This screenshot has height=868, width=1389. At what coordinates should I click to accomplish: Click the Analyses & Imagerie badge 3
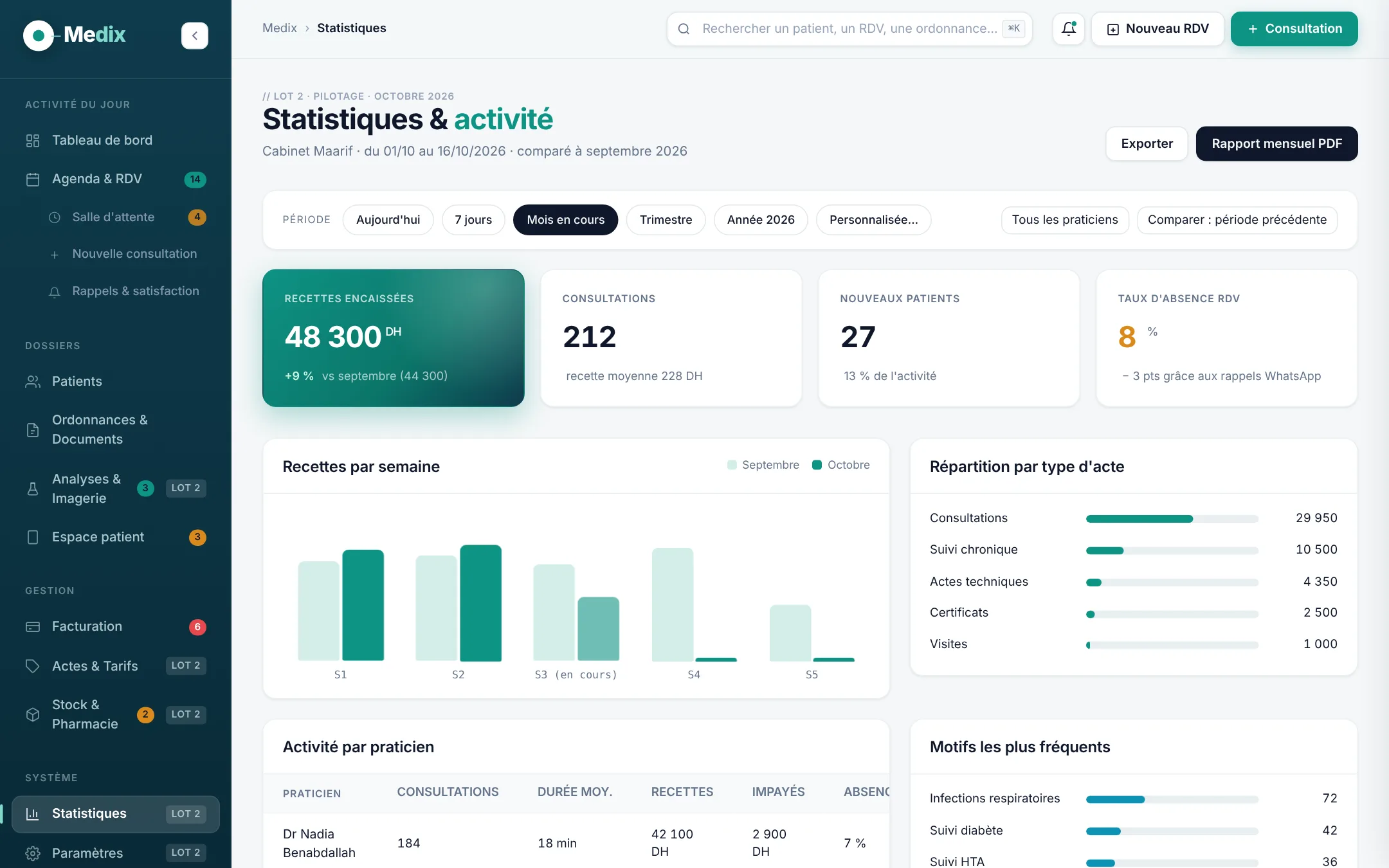[x=145, y=489]
